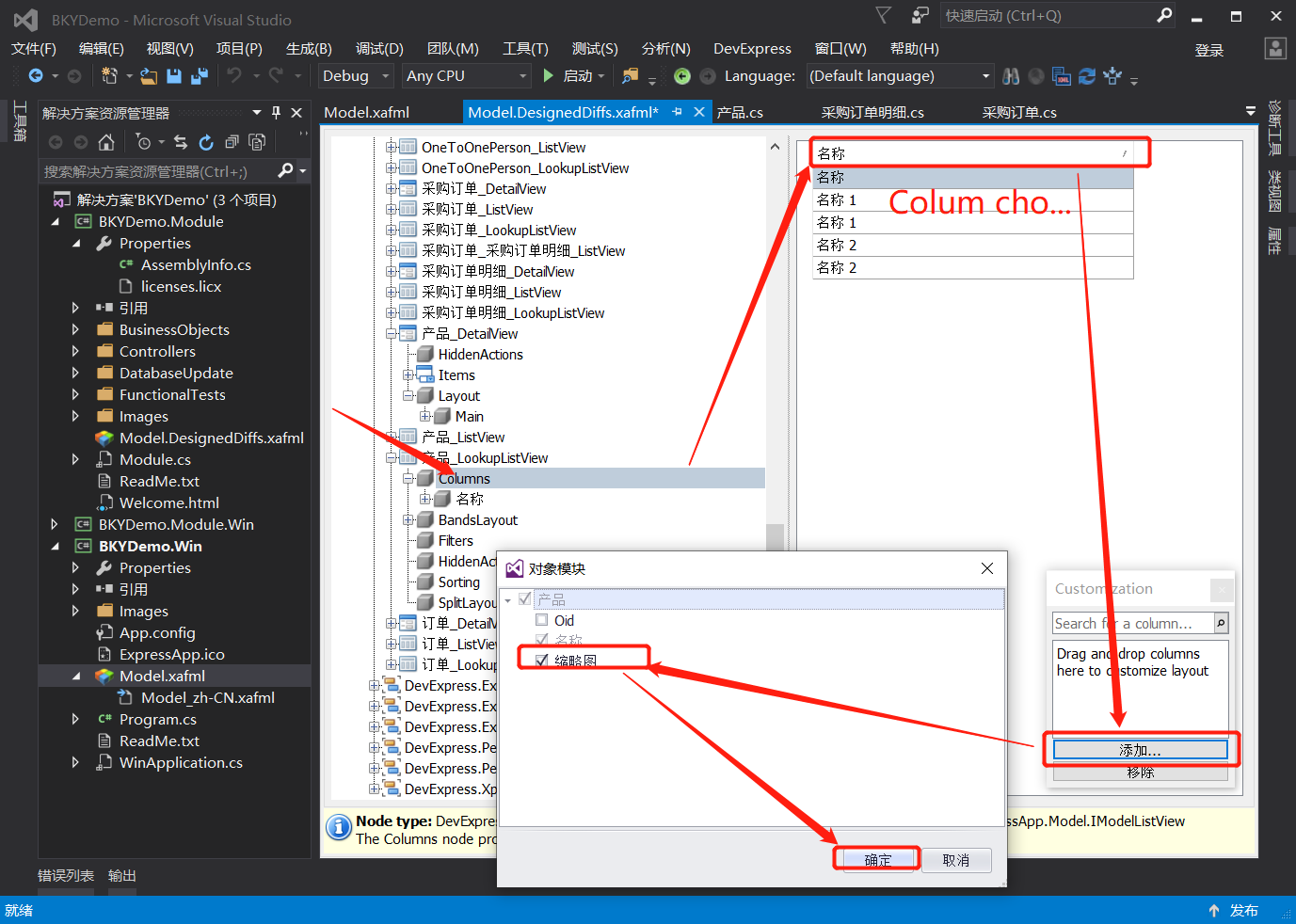
Task: Toggle the greyed 名称 checkbox in the dialog
Action: coord(541,640)
